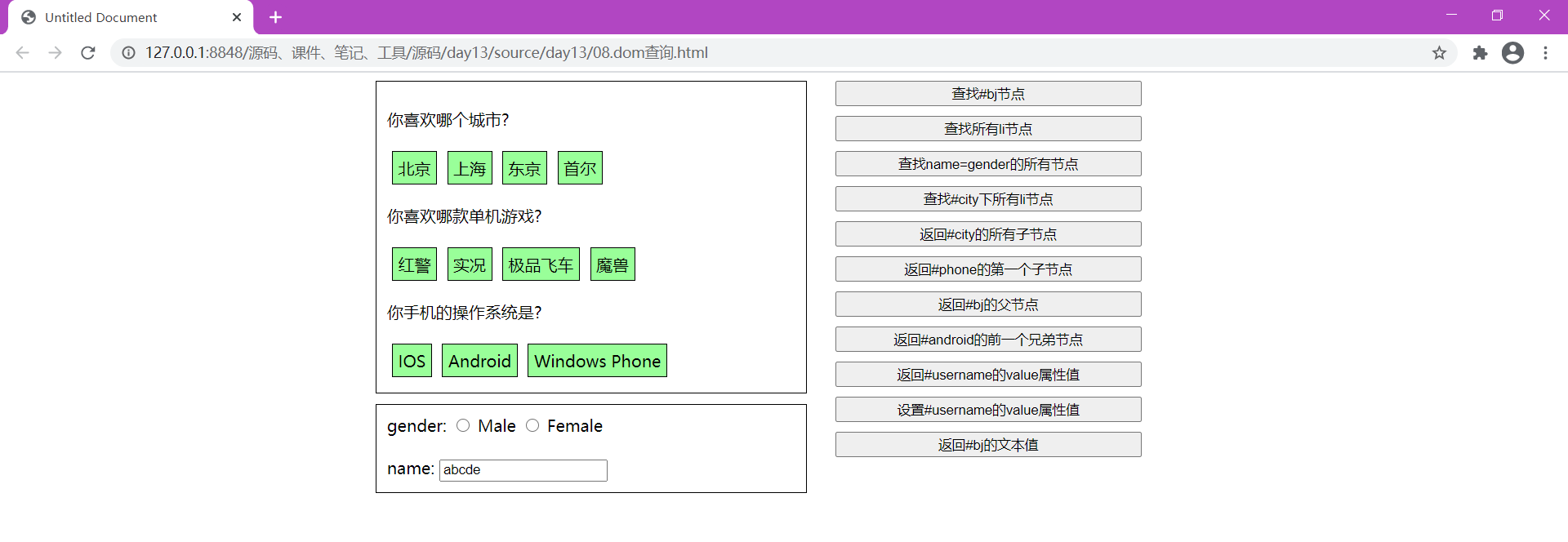Click the 上海 city item
The width and height of the screenshot is (1568, 542).
pos(470,168)
